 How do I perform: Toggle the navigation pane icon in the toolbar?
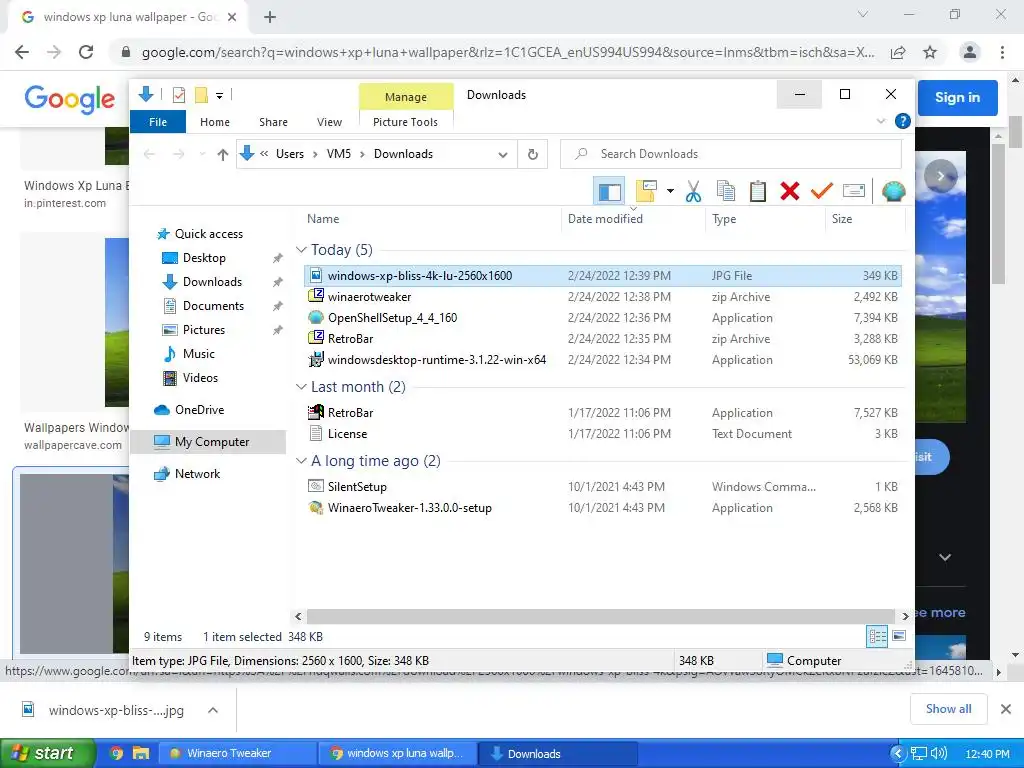609,191
